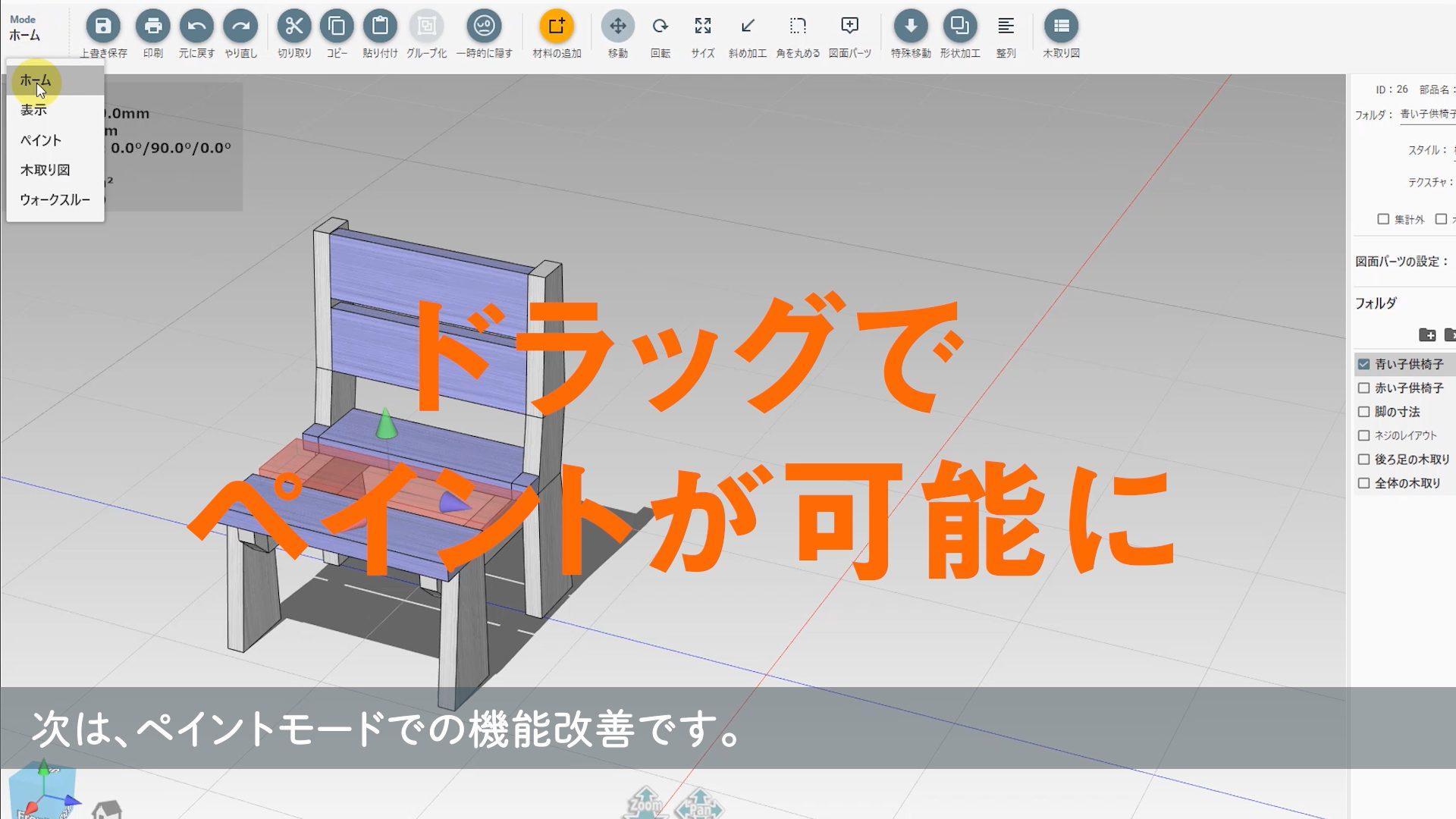1456x819 pixels.
Task: Select the 回転 rotate tool
Action: click(x=661, y=27)
